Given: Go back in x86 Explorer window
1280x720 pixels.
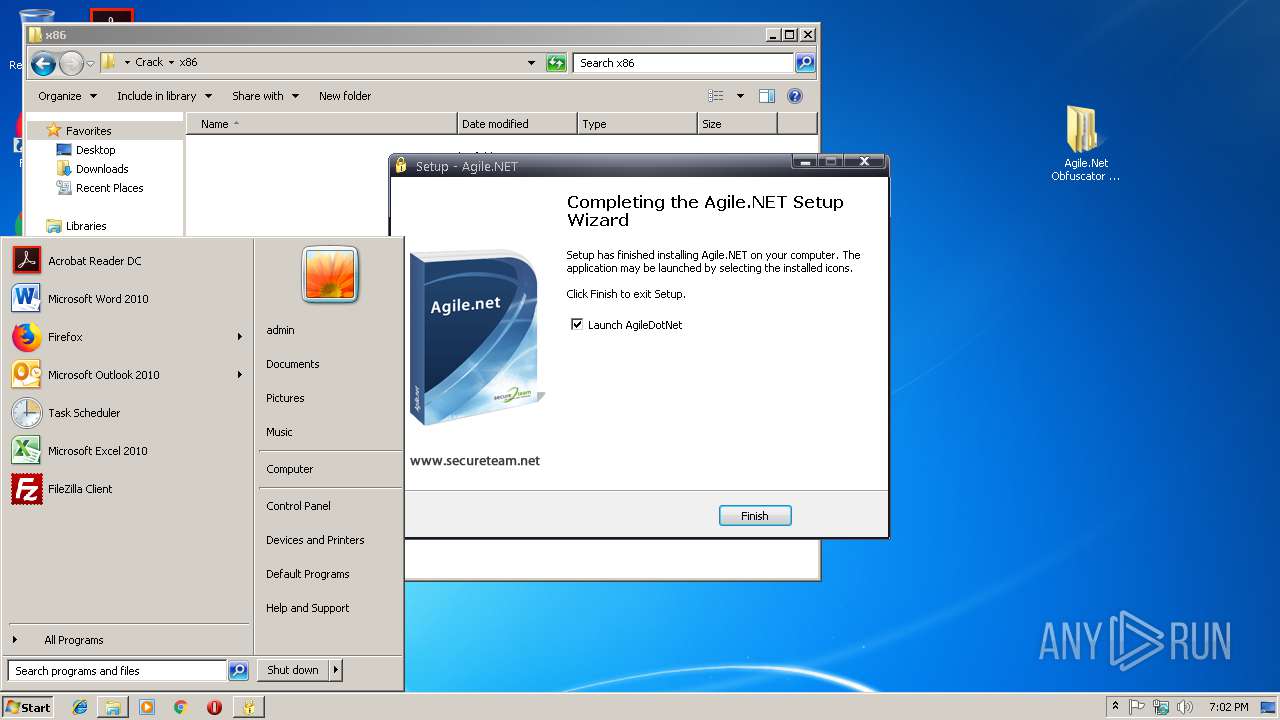Looking at the screenshot, I should point(43,64).
